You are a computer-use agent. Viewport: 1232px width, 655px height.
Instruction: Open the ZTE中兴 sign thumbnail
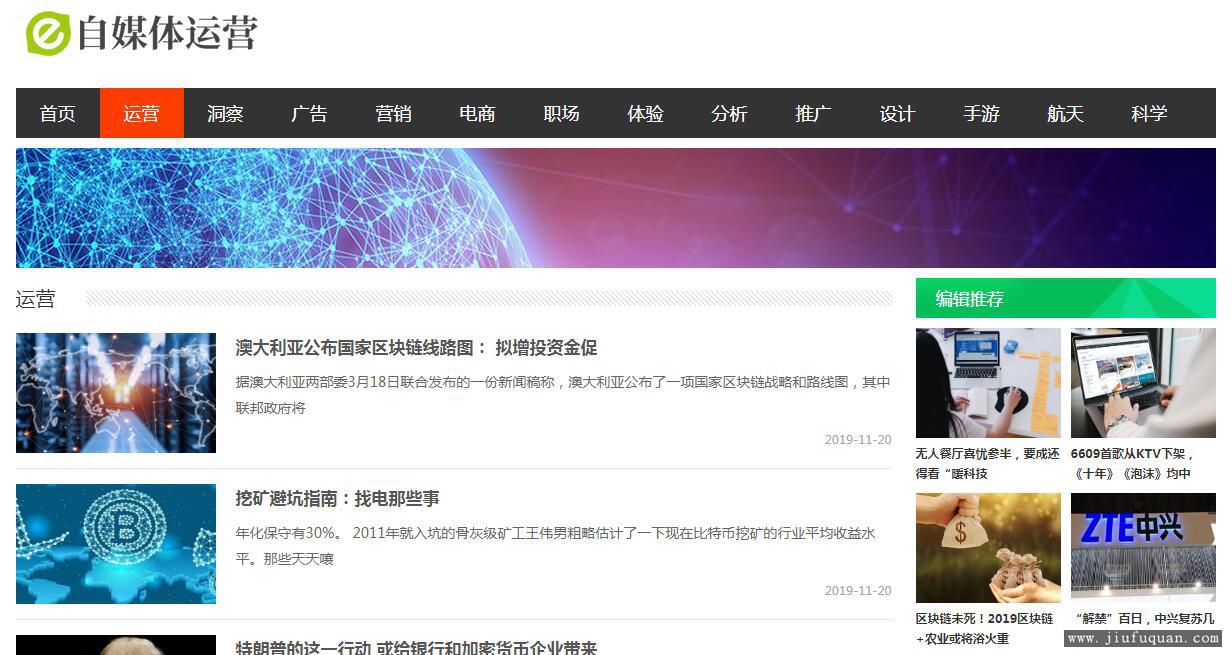coord(1143,548)
